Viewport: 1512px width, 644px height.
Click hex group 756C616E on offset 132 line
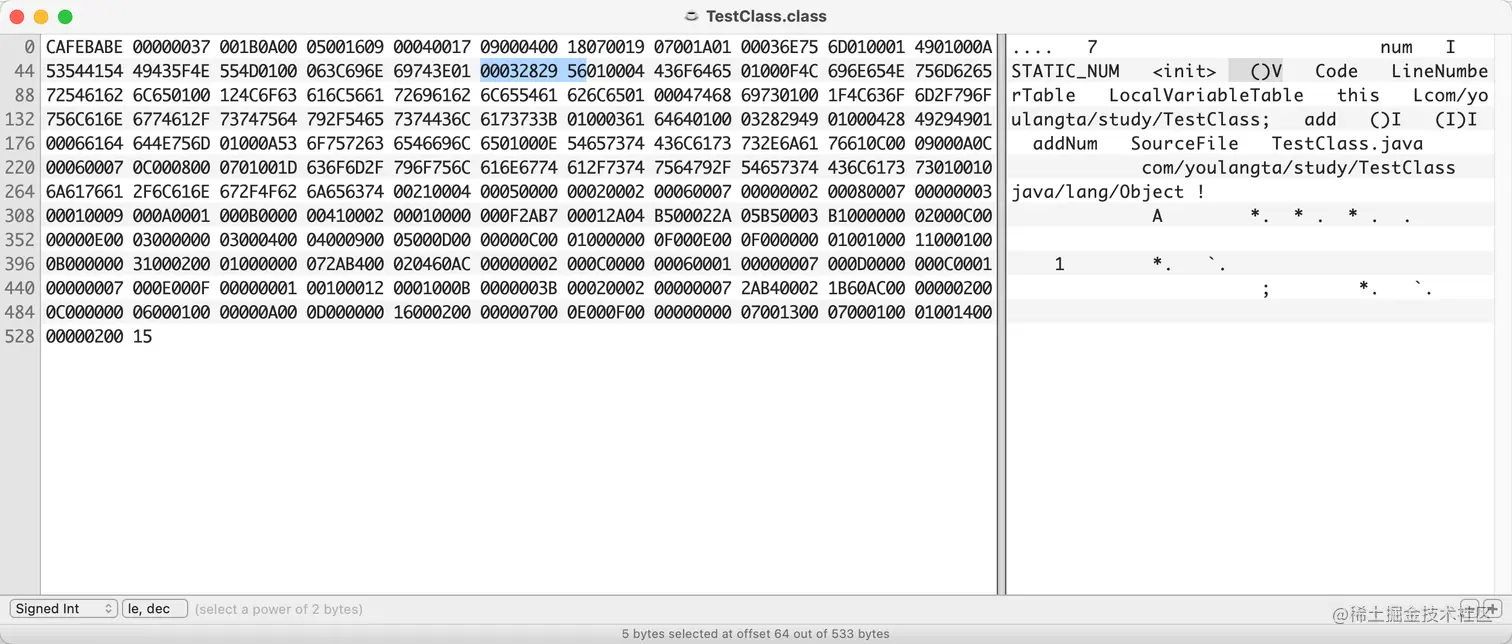point(85,119)
